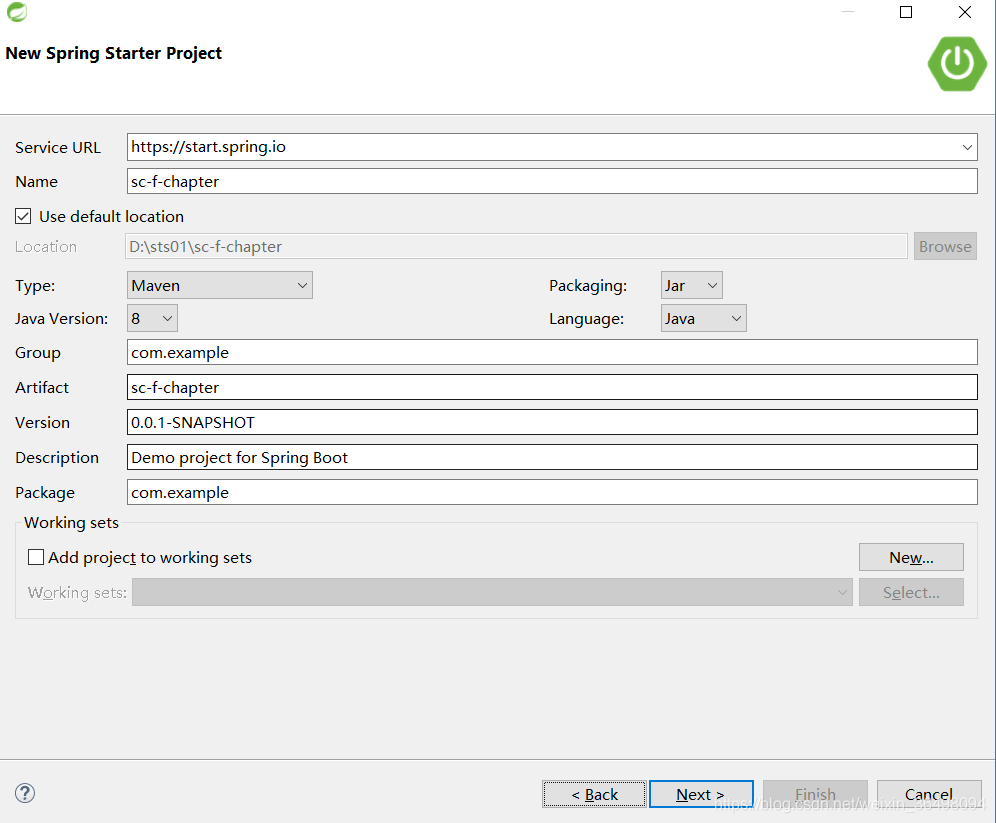Click the "Language:" label

click(x=586, y=319)
